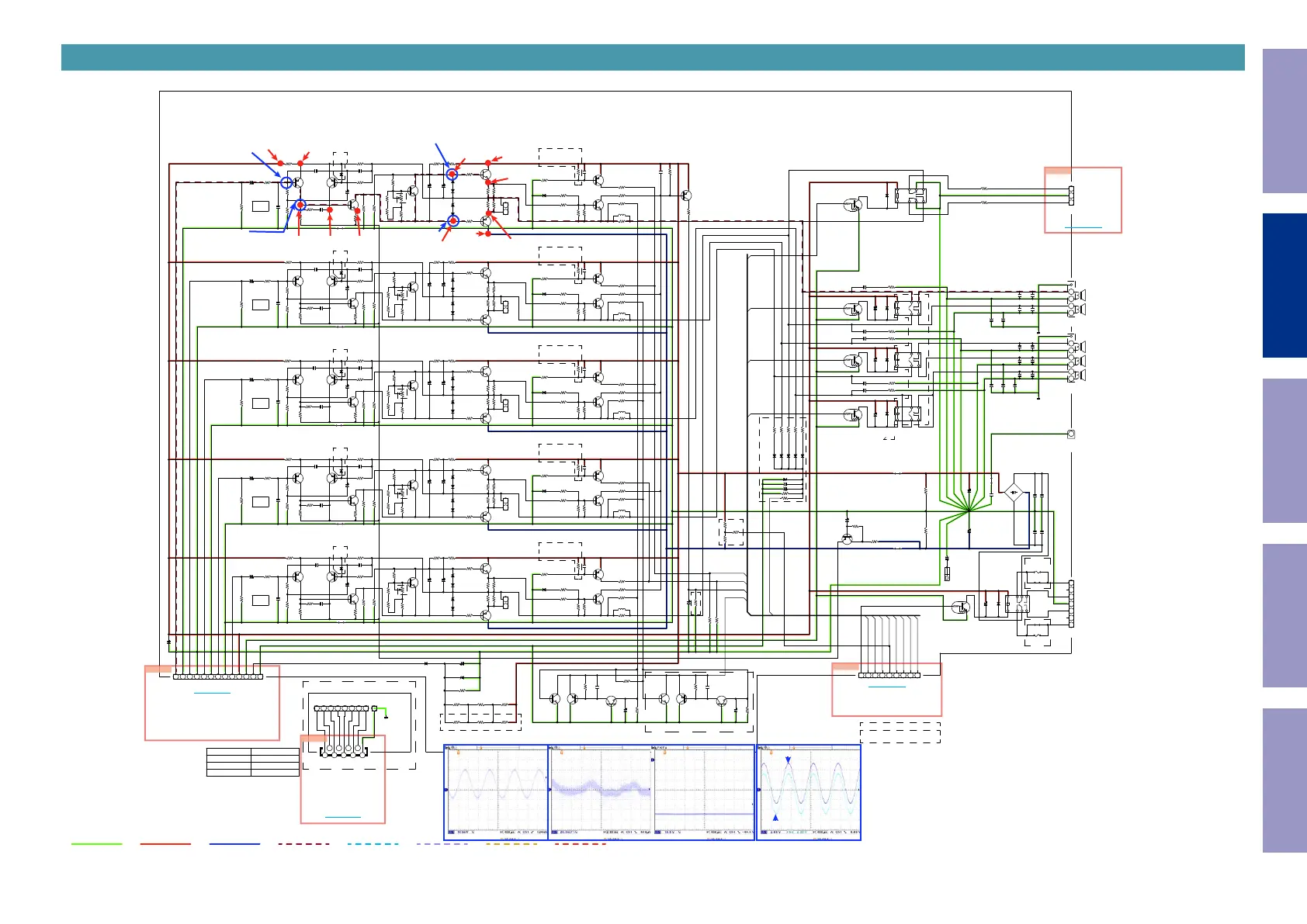Click the fuse symbol below the green star junction

948,574
